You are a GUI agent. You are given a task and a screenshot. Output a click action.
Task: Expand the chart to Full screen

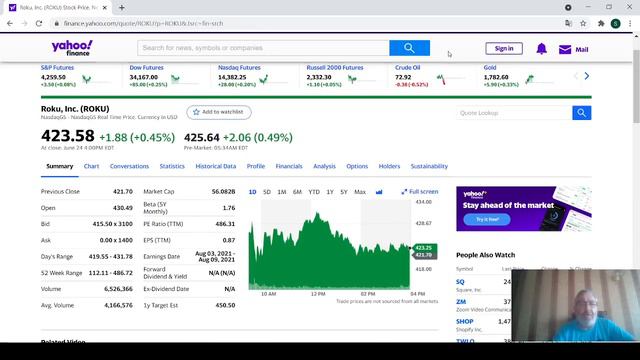pyautogui.click(x=420, y=191)
